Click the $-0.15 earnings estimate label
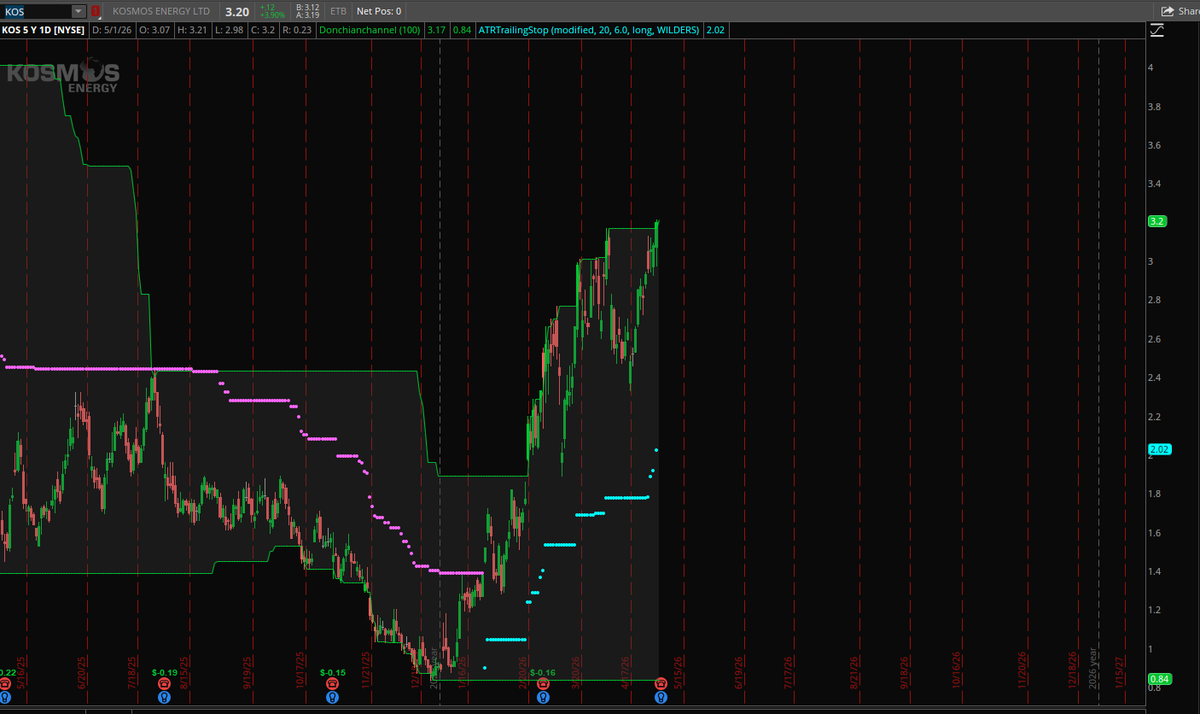Screen dimensions: 1200x714 click(x=333, y=672)
